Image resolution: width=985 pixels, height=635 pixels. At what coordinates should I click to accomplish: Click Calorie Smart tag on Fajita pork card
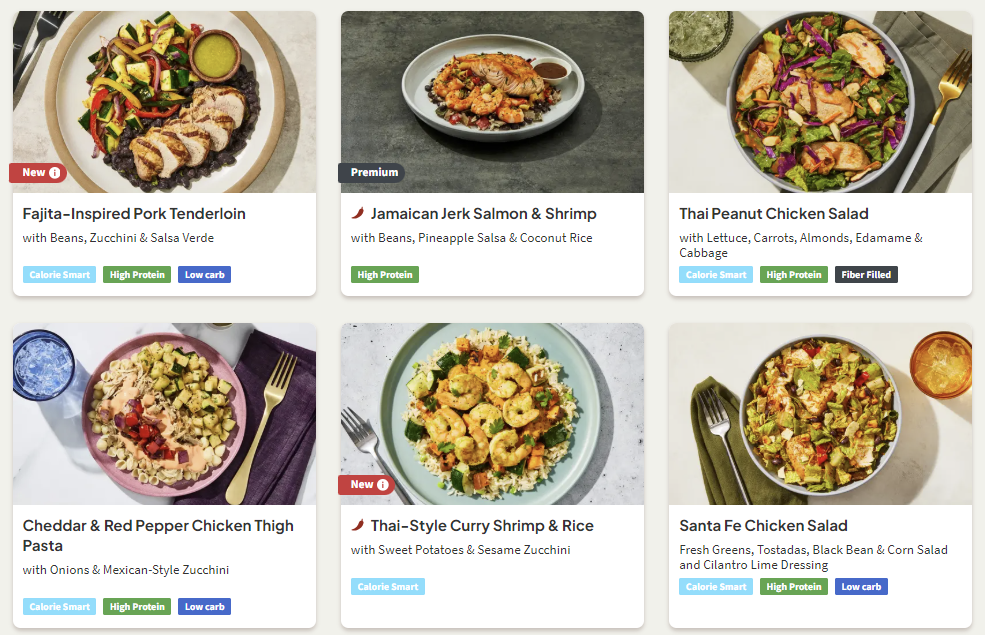pos(60,275)
